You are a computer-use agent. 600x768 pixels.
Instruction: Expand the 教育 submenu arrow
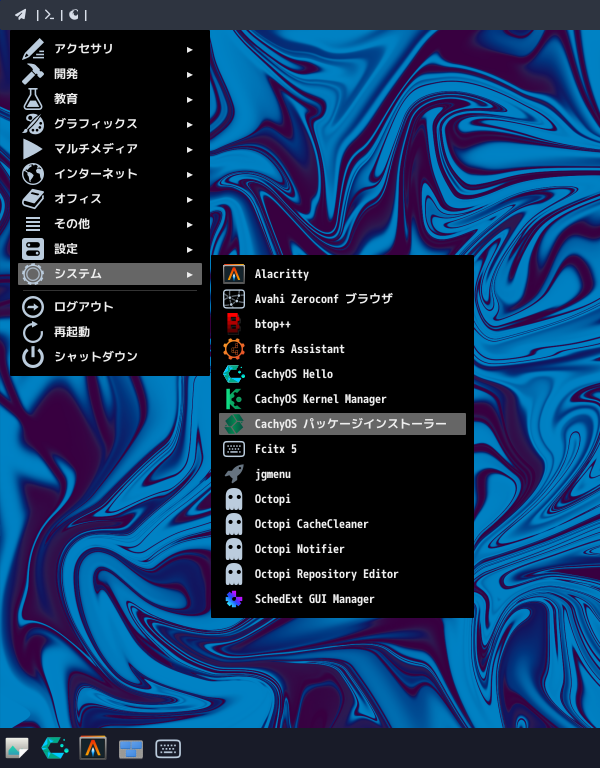click(x=190, y=99)
